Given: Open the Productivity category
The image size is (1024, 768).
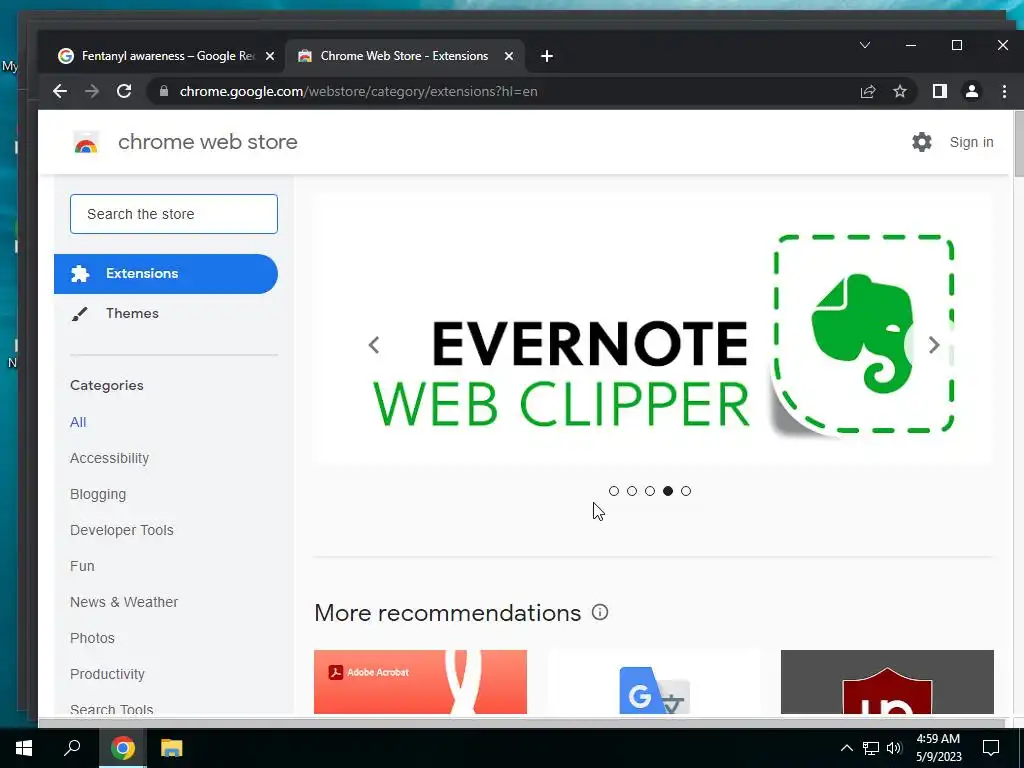Looking at the screenshot, I should click(107, 674).
